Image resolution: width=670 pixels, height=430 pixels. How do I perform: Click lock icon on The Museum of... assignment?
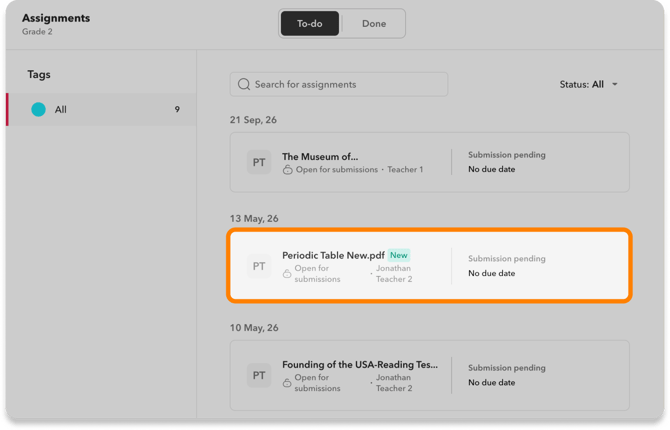288,170
